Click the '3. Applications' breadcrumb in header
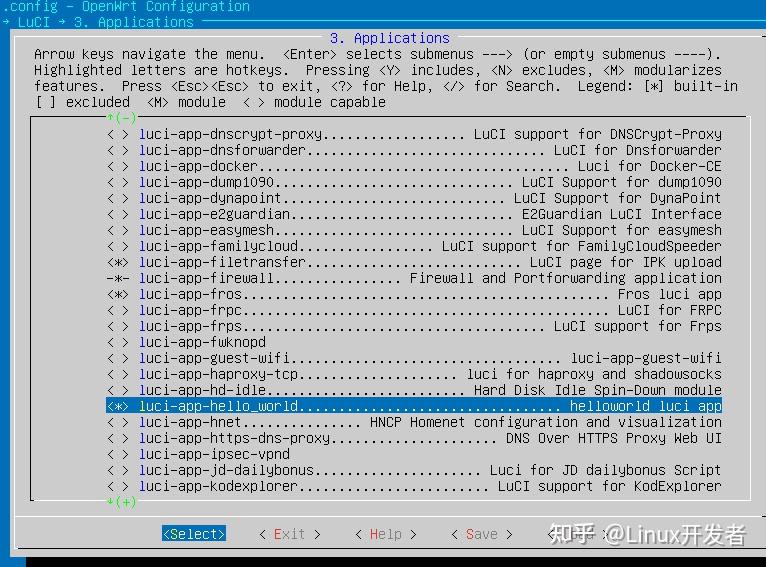 pos(133,22)
